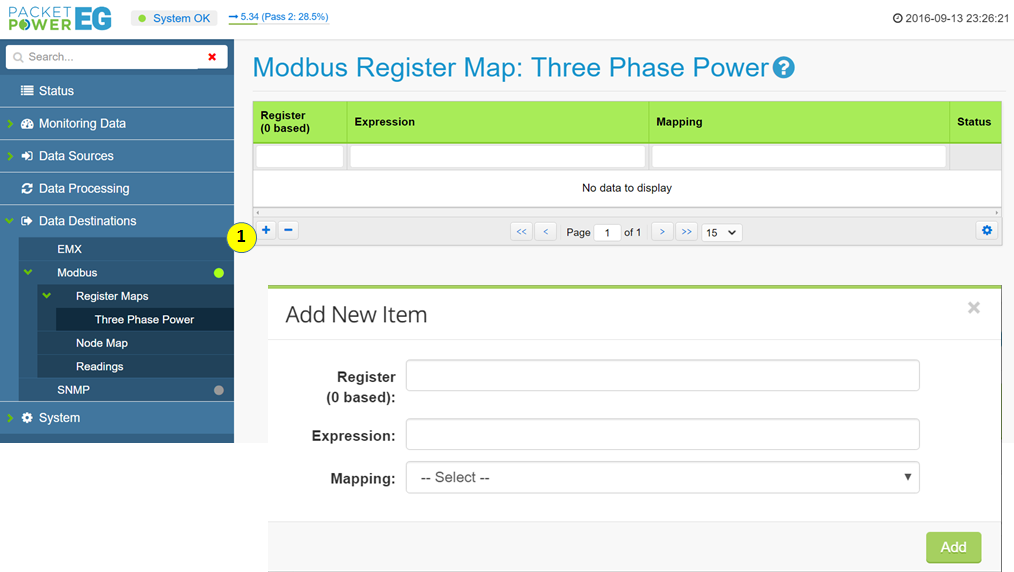Open the Status menu item
This screenshot has width=1014, height=572.
[x=56, y=91]
